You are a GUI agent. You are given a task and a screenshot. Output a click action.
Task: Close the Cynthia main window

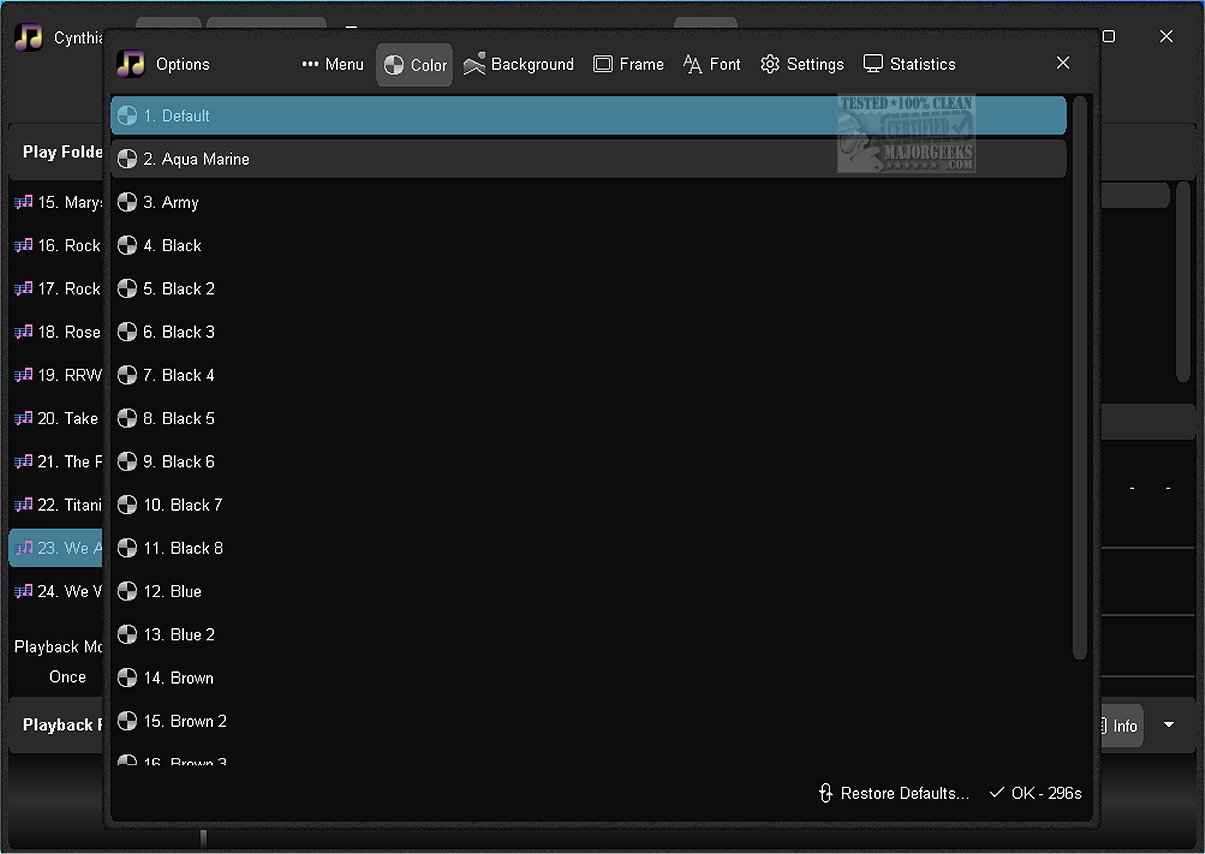click(x=1166, y=36)
